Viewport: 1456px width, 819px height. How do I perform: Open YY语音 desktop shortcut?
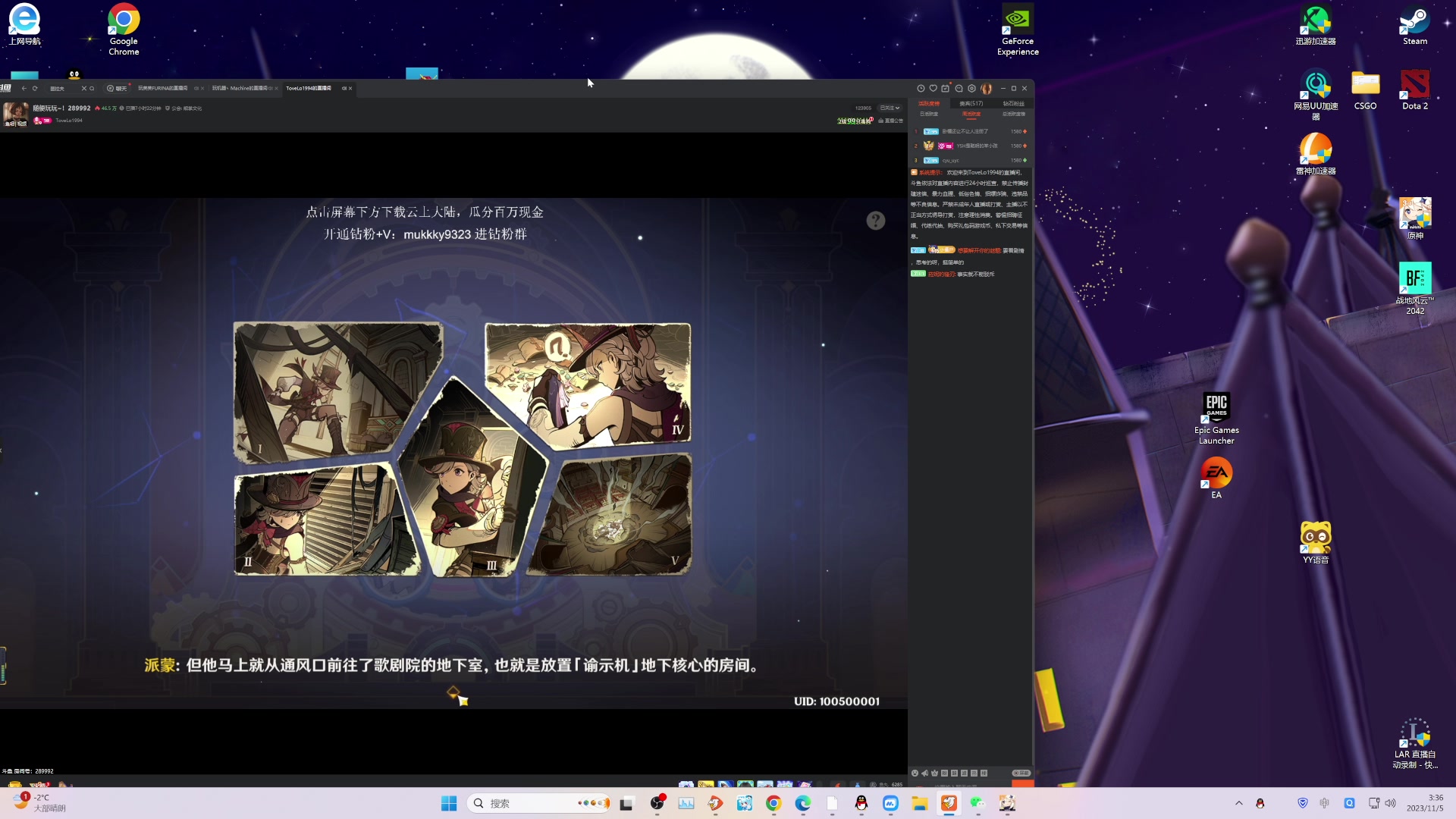pos(1316,543)
